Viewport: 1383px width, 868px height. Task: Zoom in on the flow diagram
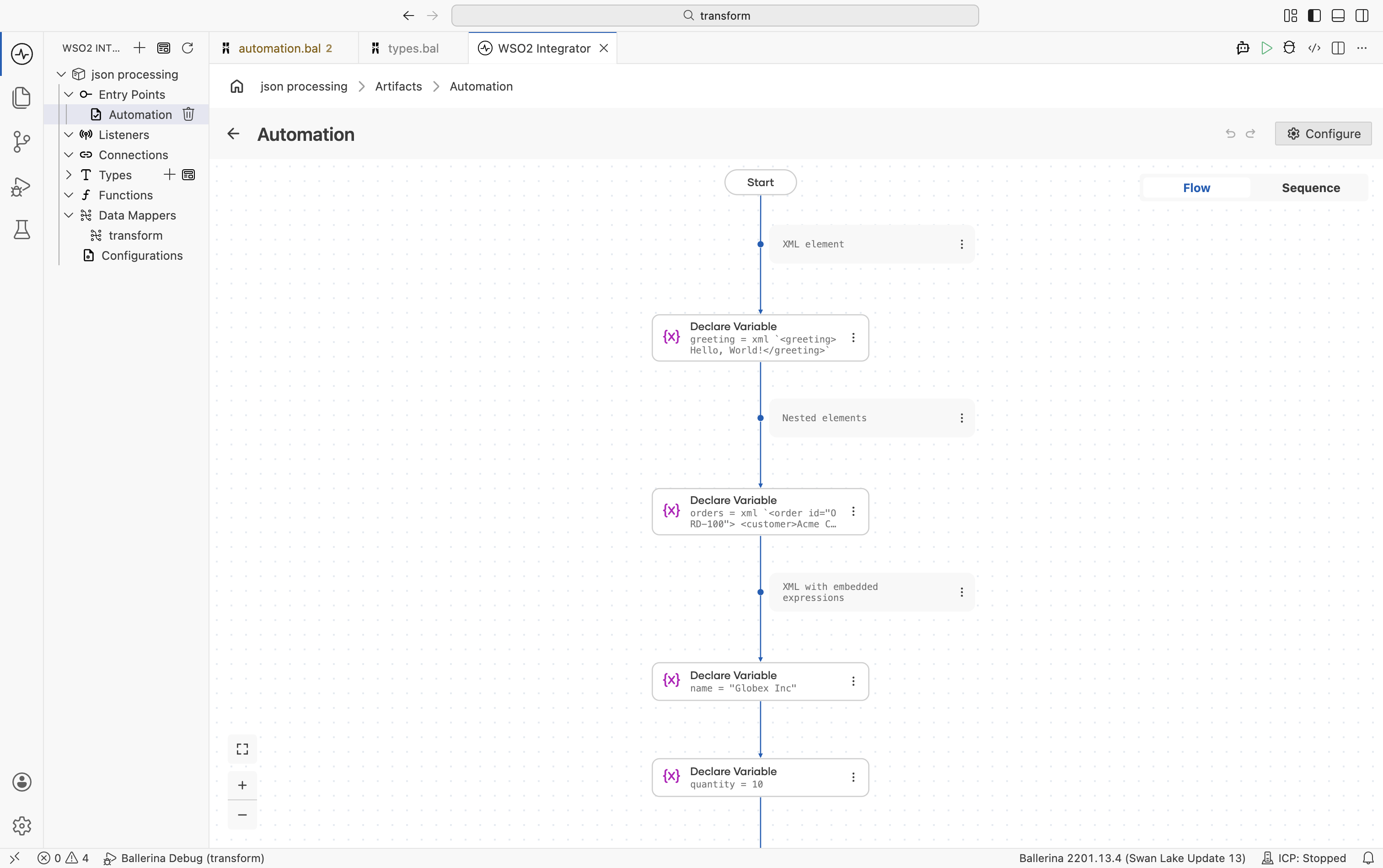[x=242, y=785]
